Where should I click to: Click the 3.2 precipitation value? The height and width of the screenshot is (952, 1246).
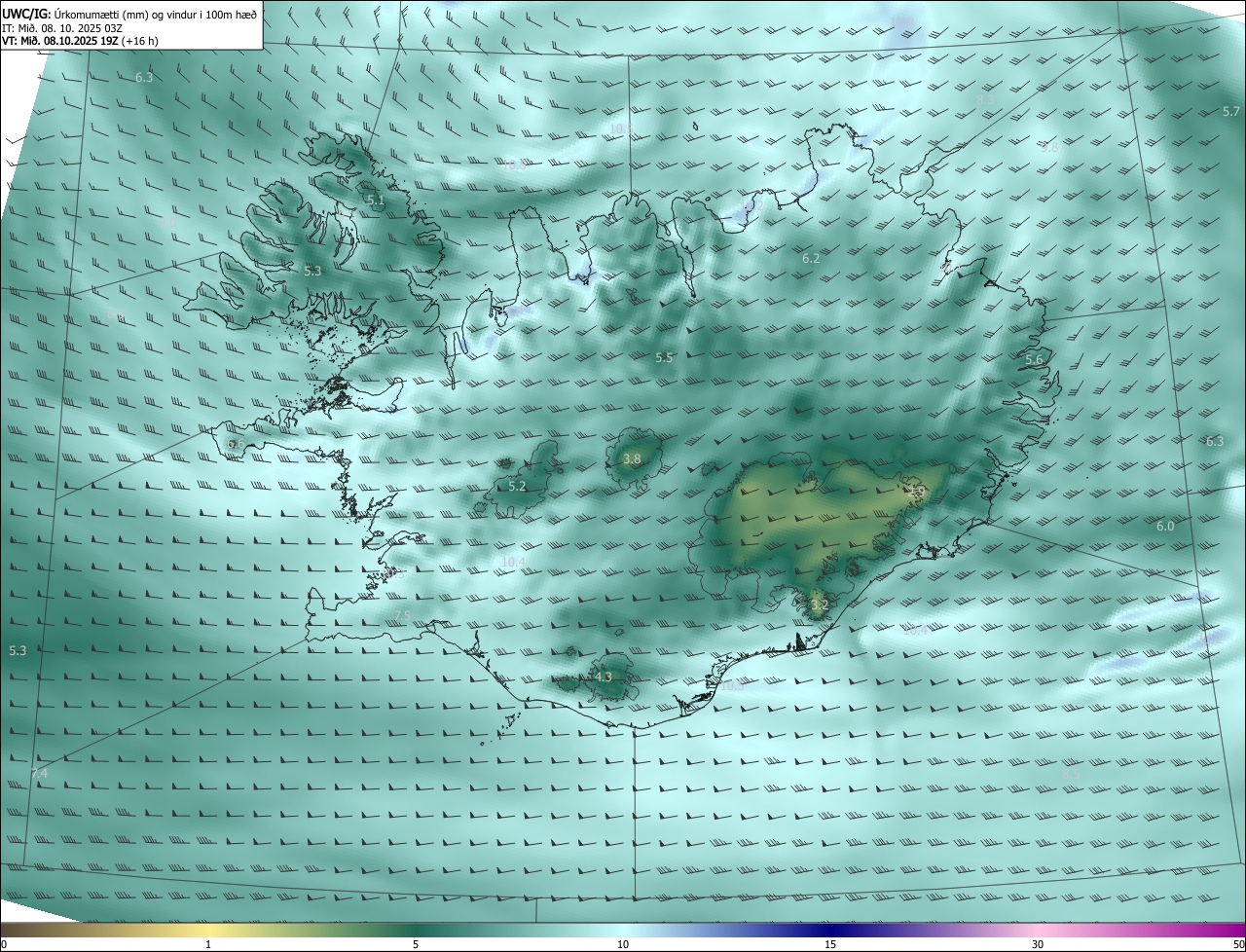[820, 605]
